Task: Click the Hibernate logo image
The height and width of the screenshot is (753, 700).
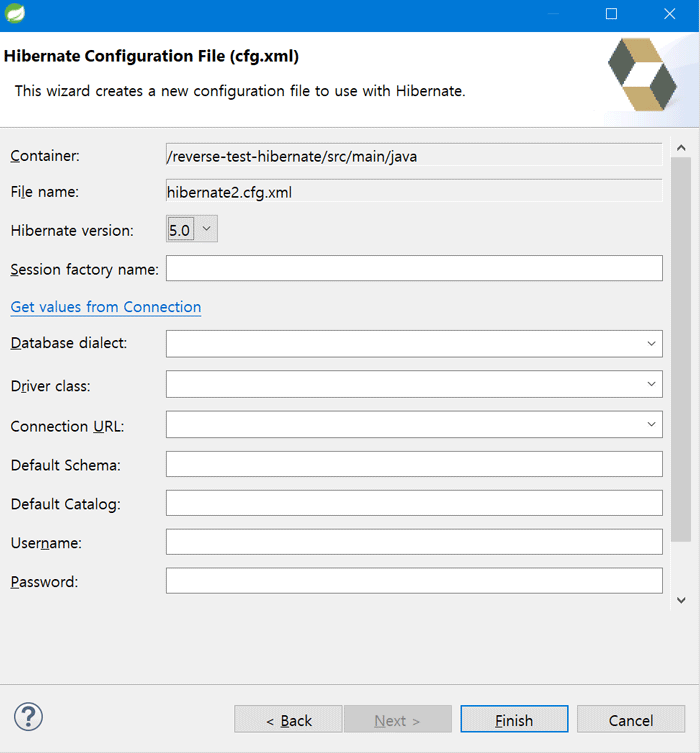Action: pos(642,74)
